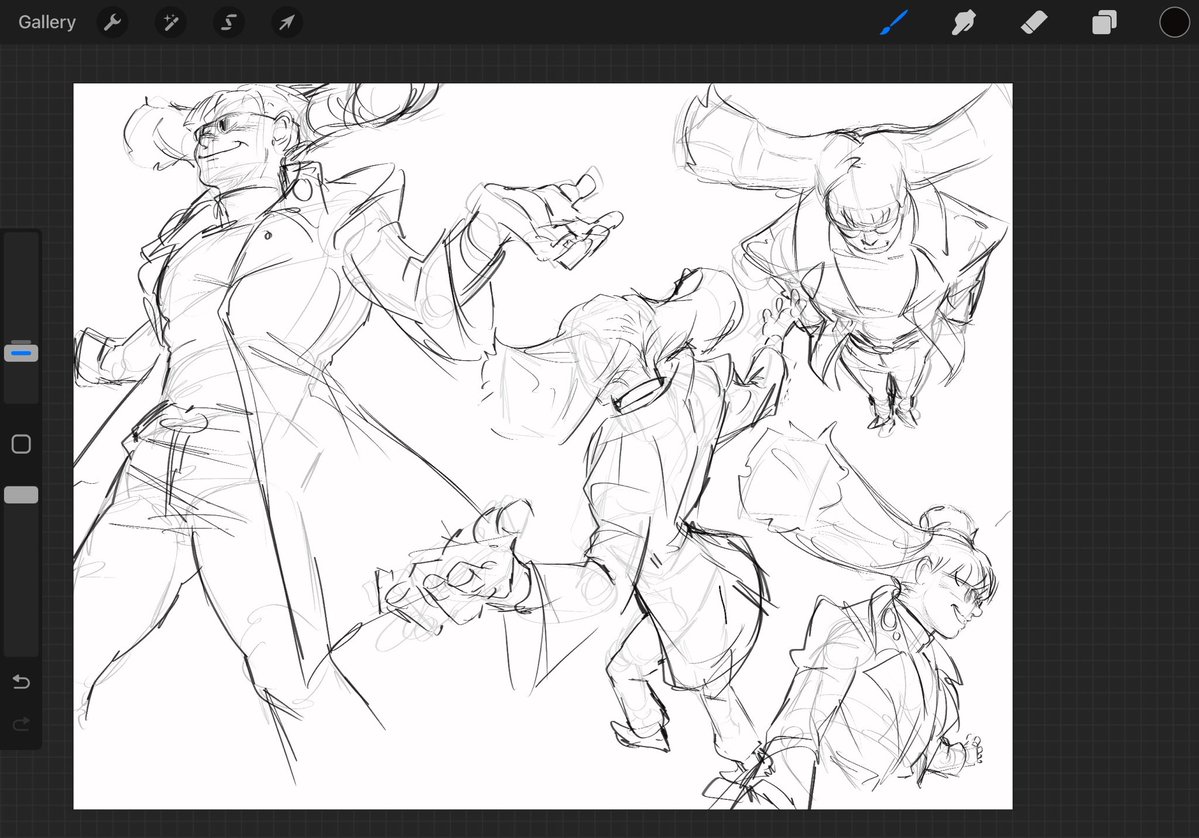Image resolution: width=1199 pixels, height=838 pixels.
Task: Click the brush size slider handle
Action: tap(21, 352)
